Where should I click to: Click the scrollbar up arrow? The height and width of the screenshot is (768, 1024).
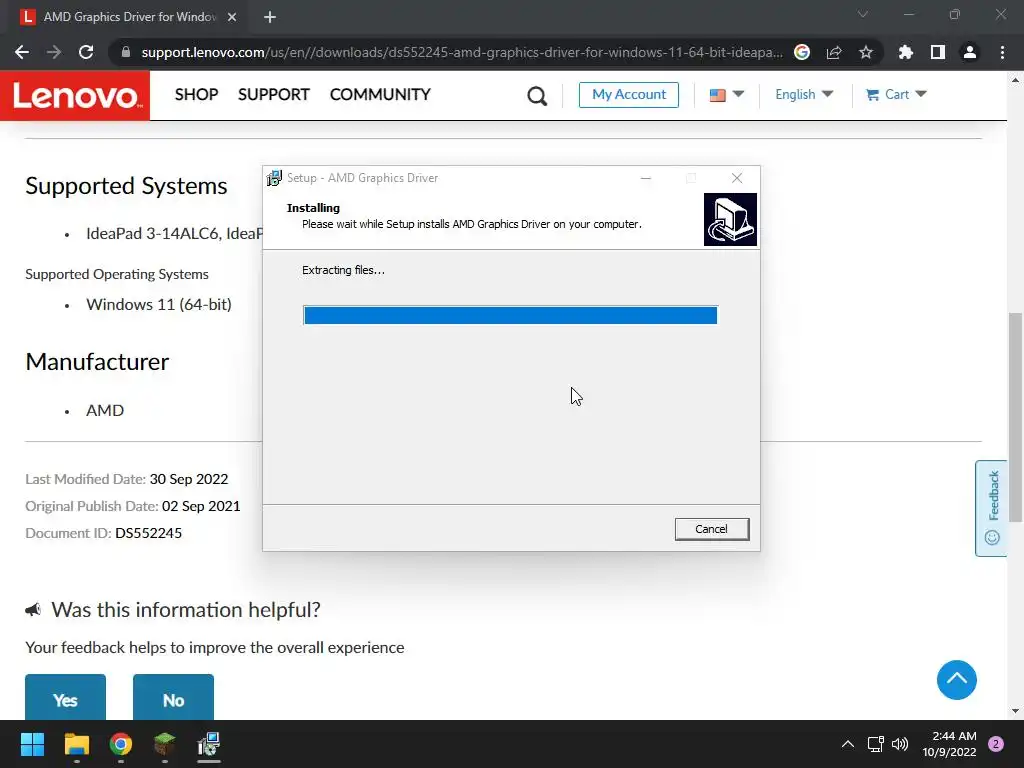1015,80
